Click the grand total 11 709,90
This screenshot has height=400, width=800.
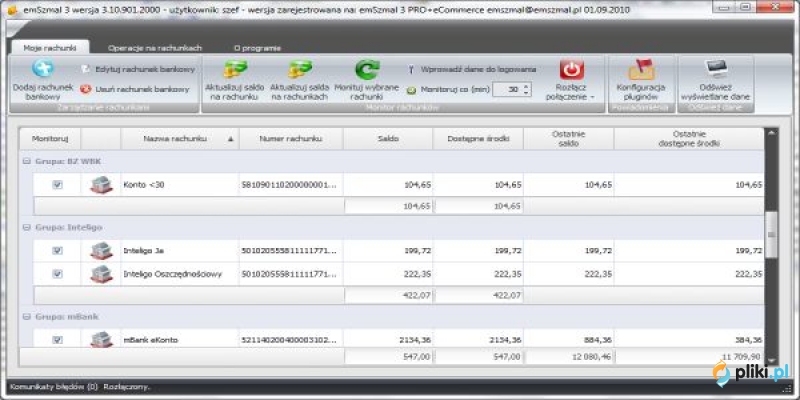click(741, 357)
